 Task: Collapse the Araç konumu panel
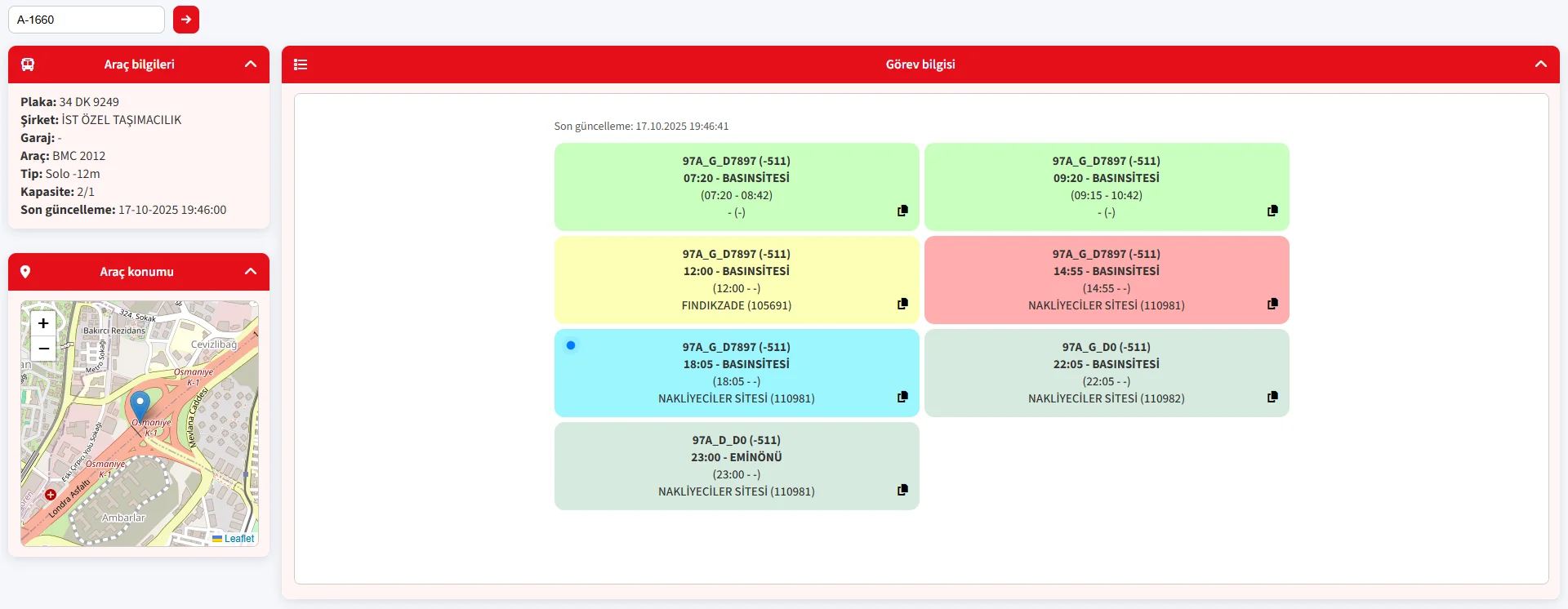point(251,272)
